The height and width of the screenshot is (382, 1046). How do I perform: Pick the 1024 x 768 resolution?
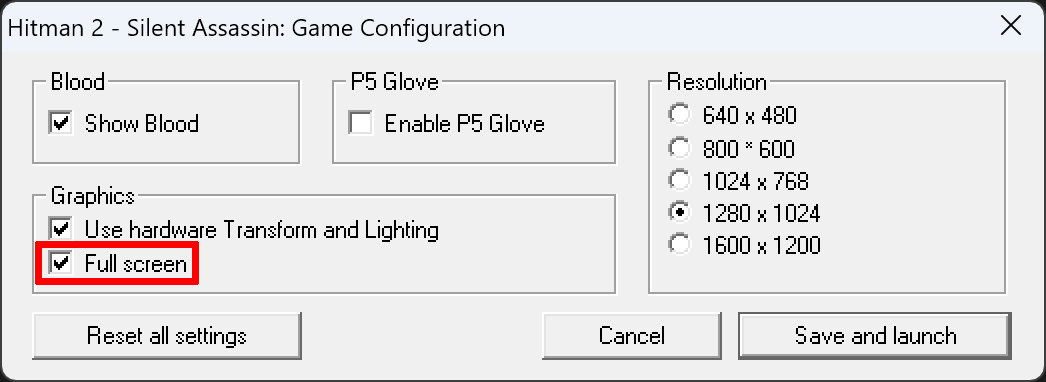click(x=680, y=181)
